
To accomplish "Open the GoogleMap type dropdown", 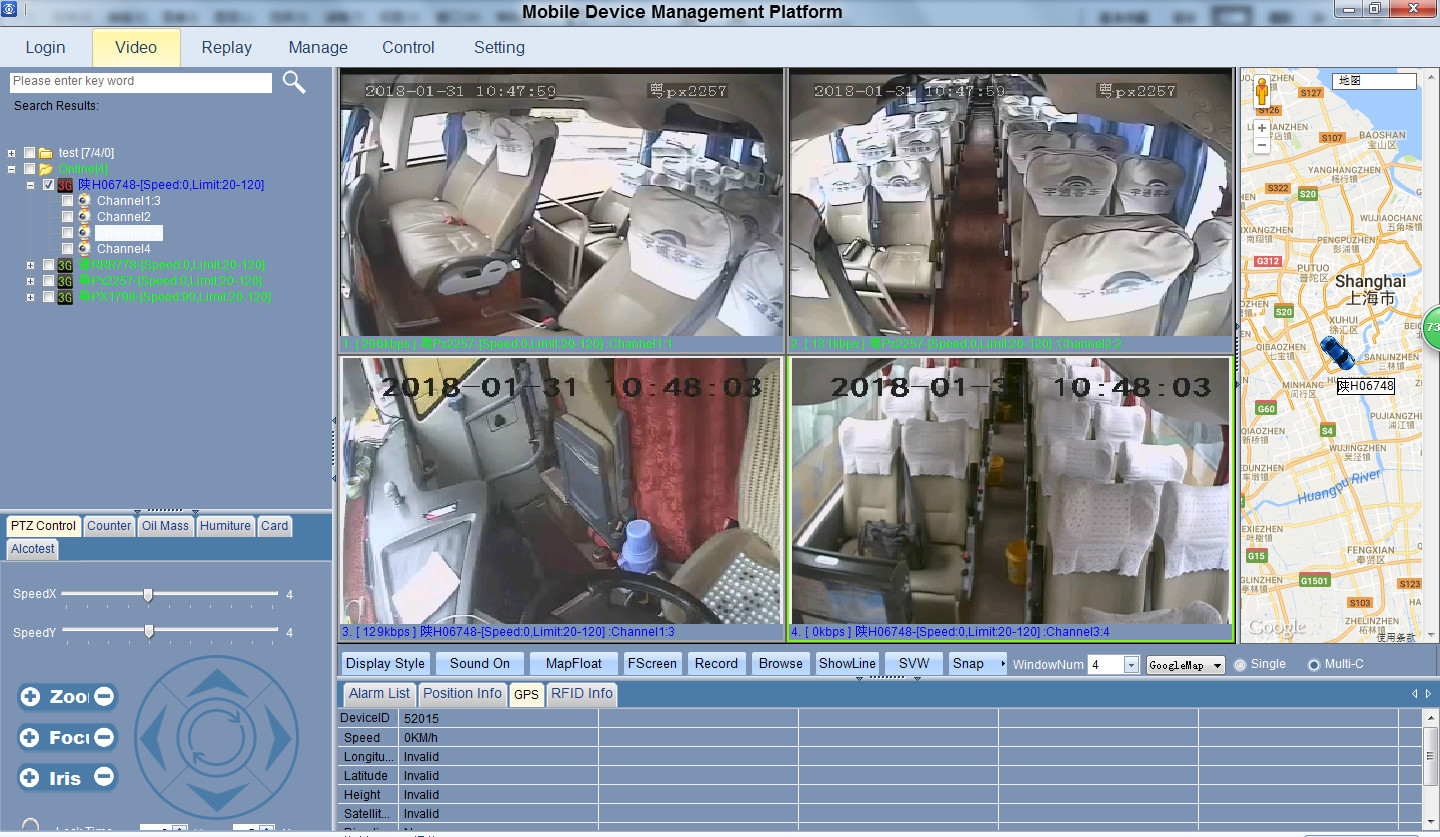I will (x=1217, y=665).
